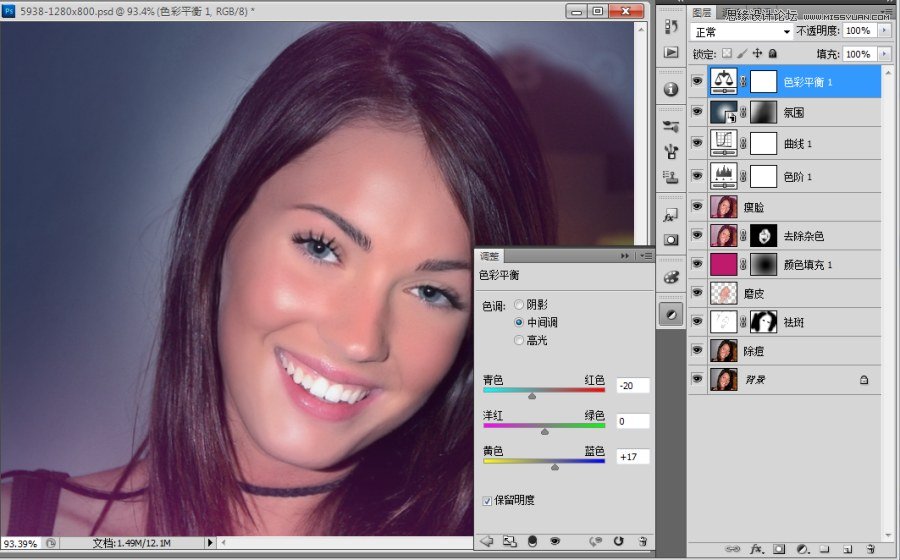Toggle adjustment visibility eye in Adjustments panel
This screenshot has height=560, width=900.
click(x=554, y=541)
